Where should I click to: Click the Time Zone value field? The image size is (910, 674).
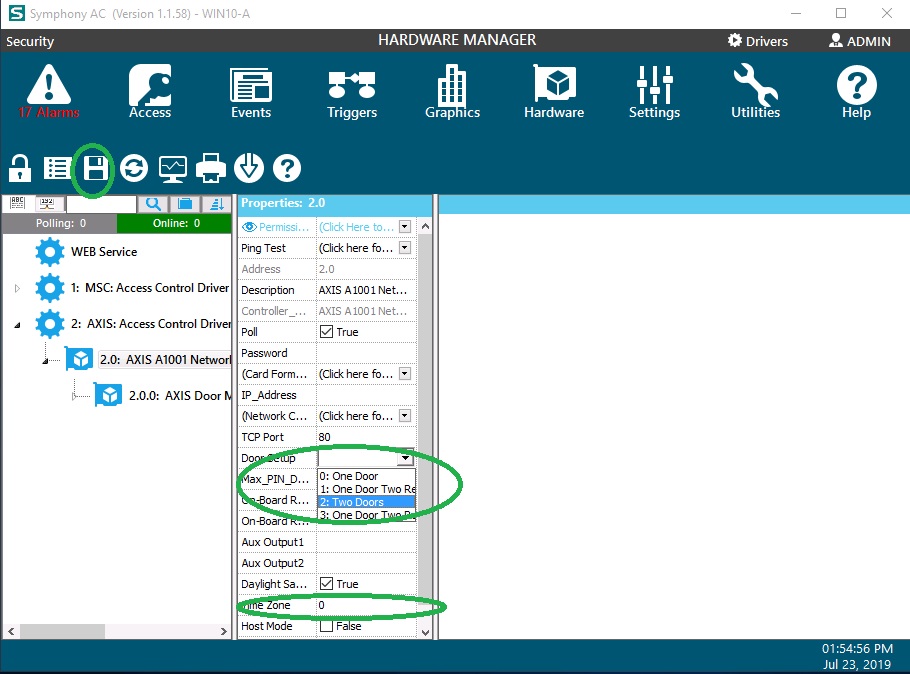pyautogui.click(x=366, y=605)
